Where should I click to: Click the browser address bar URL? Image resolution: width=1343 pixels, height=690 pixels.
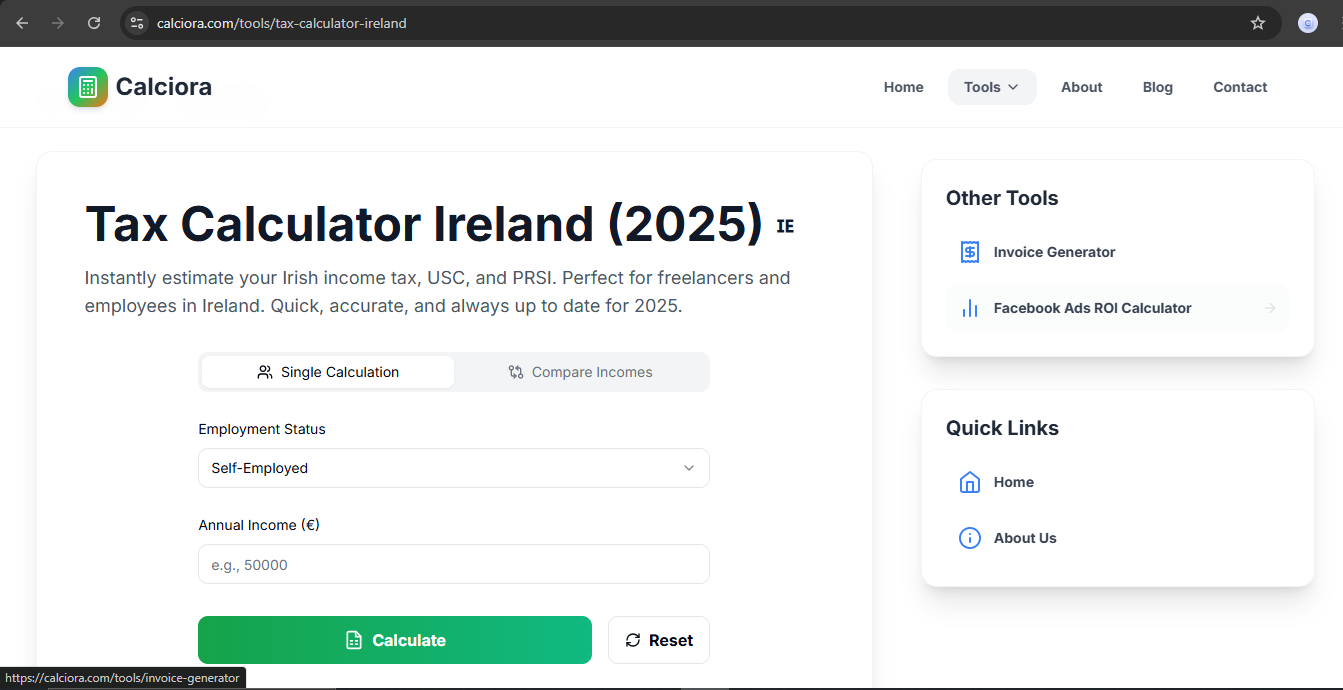coord(282,23)
